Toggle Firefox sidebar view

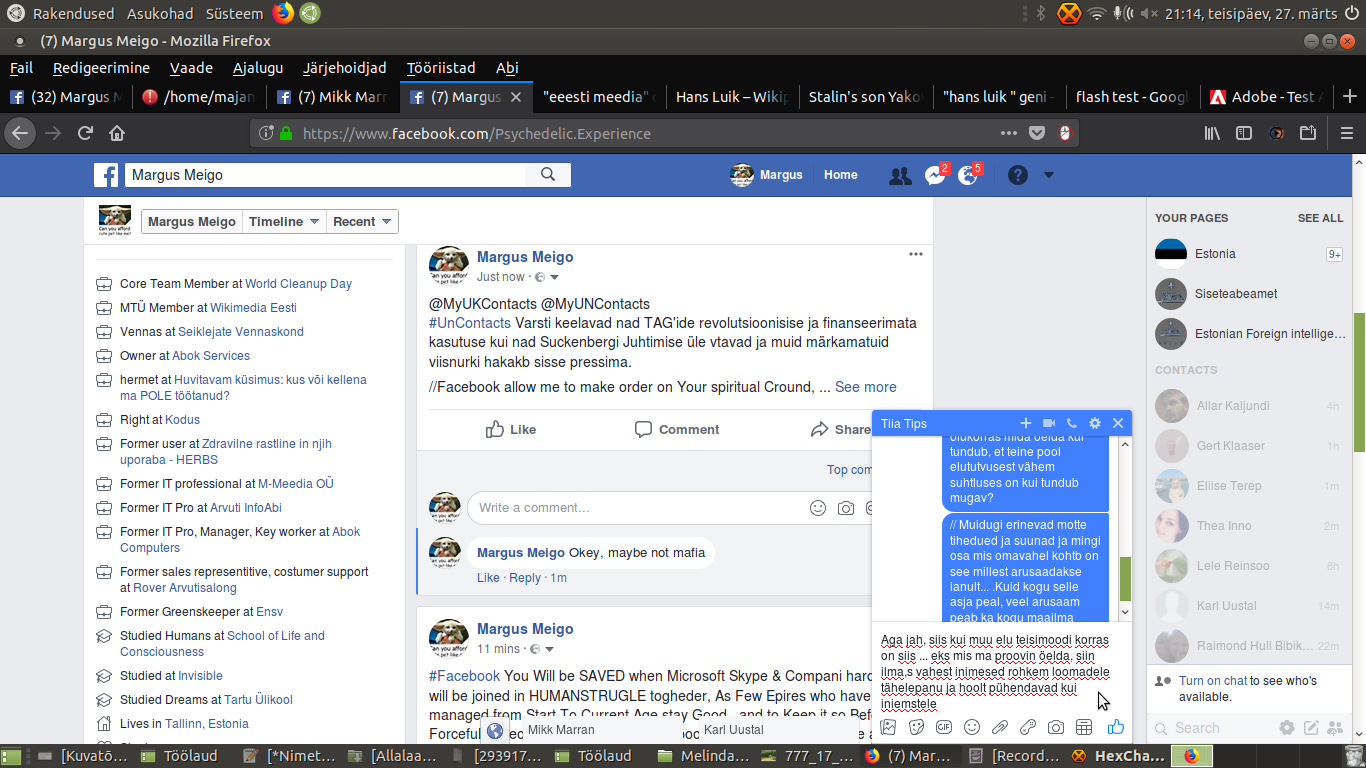(x=1244, y=133)
